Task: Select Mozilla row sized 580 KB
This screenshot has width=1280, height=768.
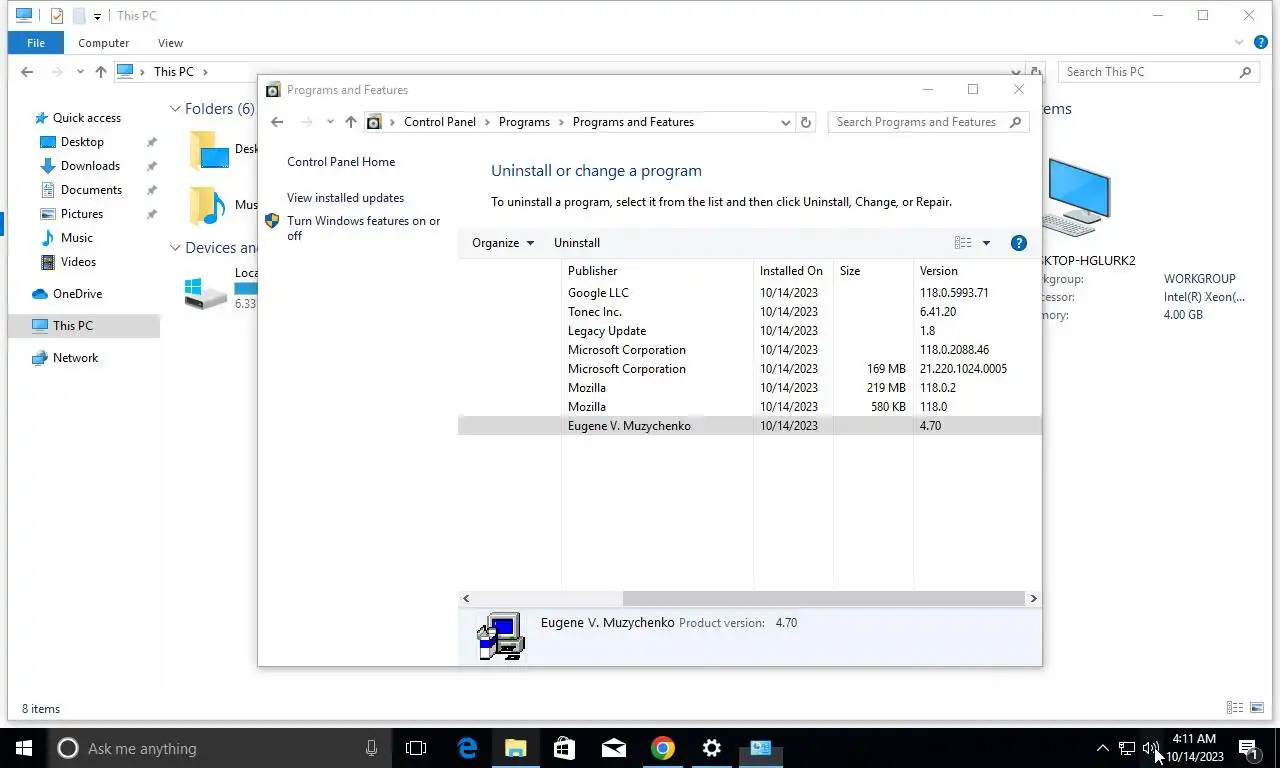Action: click(749, 407)
